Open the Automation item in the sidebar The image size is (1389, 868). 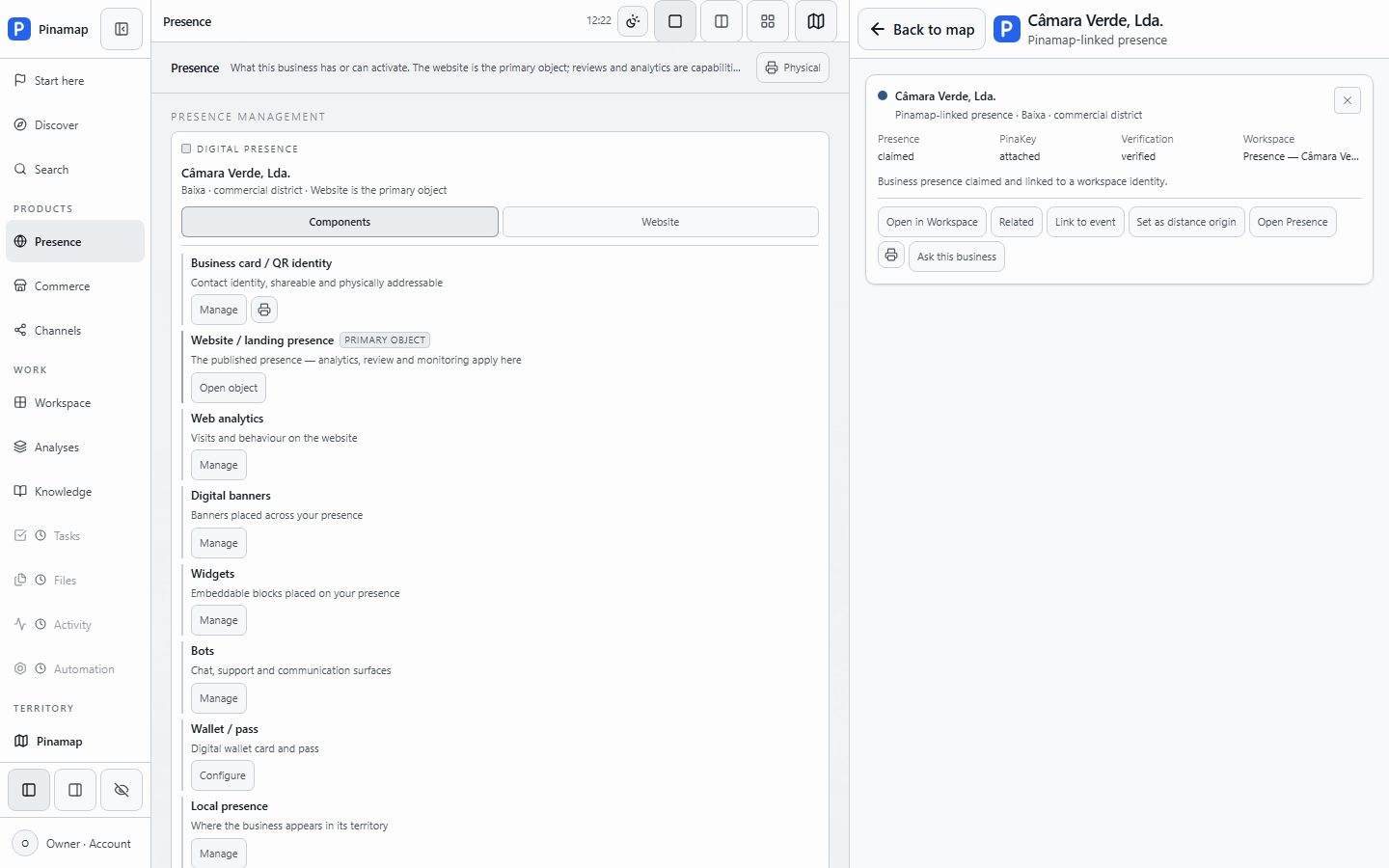75,669
